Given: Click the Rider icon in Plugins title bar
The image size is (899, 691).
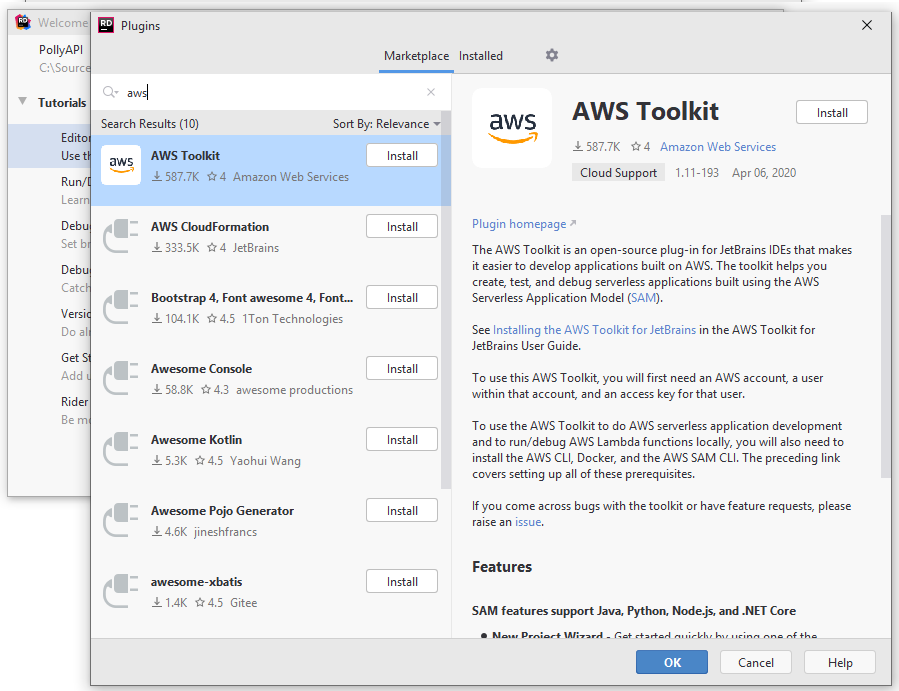Looking at the screenshot, I should (x=106, y=25).
